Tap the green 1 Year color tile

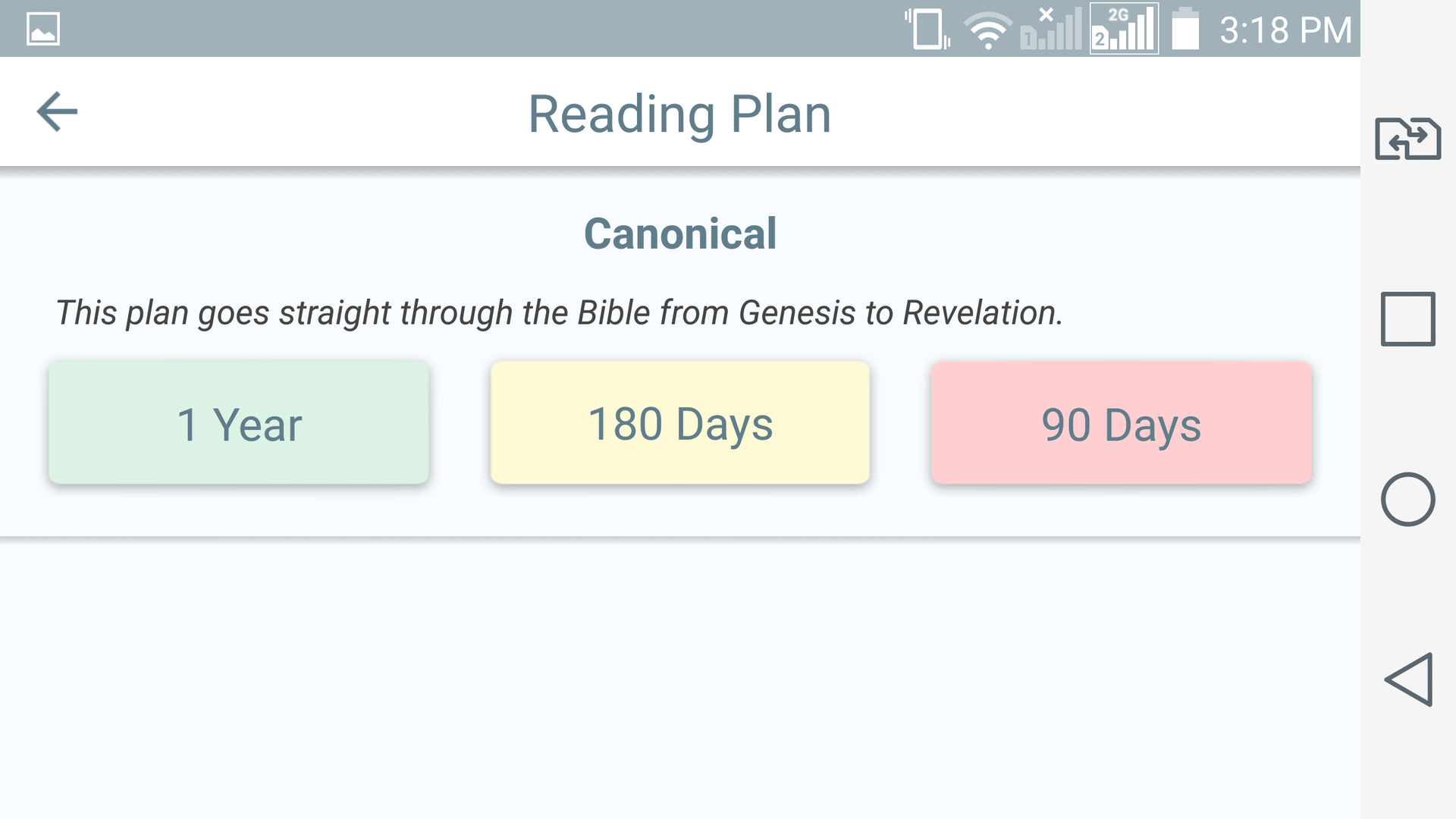pos(238,423)
